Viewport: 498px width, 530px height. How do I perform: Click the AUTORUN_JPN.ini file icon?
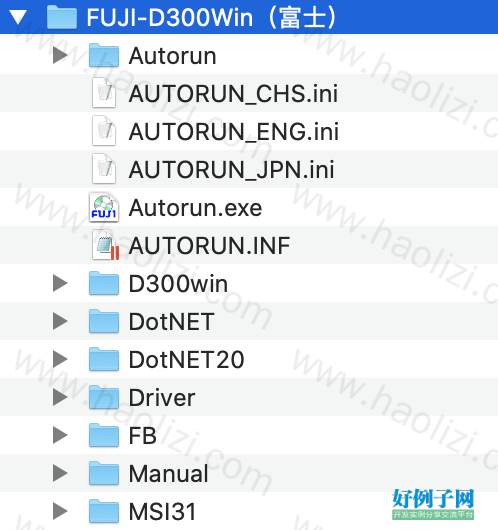[104, 169]
